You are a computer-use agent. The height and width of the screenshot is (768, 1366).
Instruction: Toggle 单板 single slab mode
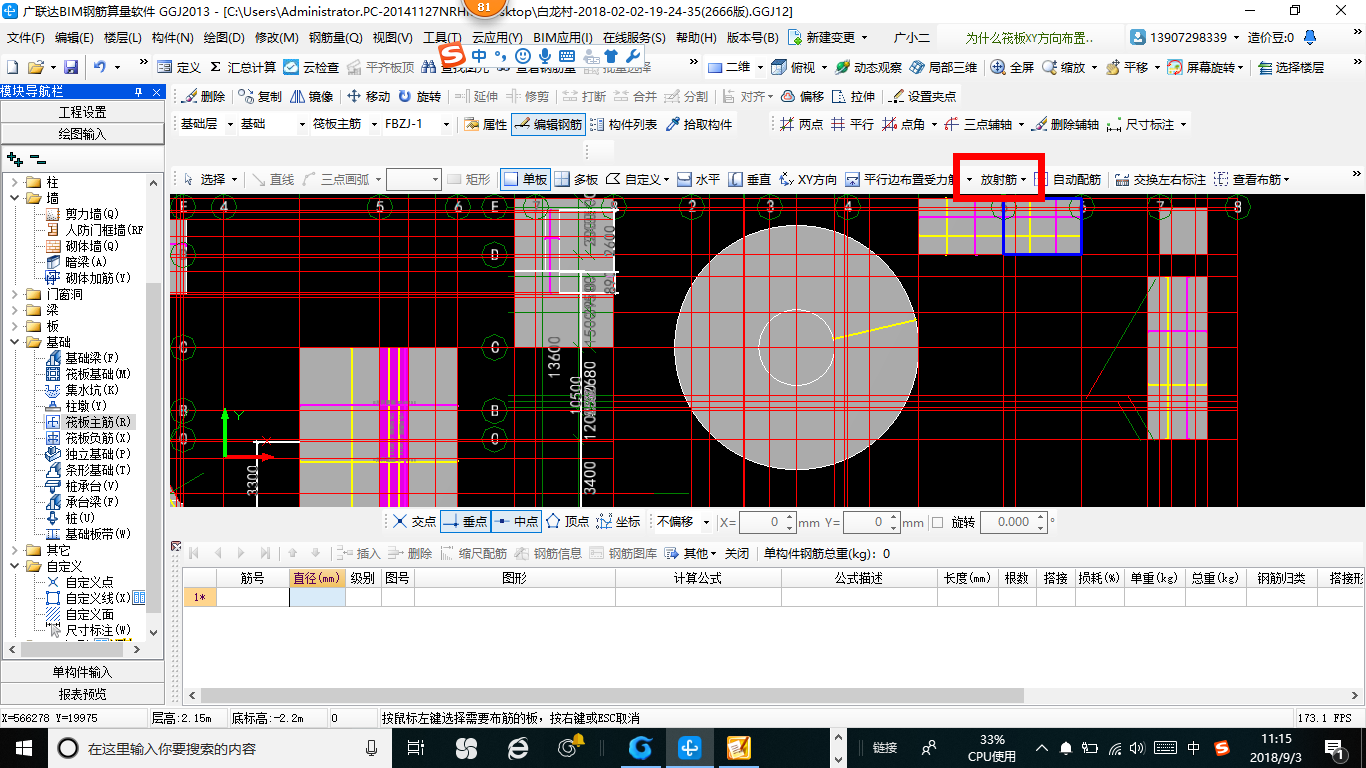525,180
